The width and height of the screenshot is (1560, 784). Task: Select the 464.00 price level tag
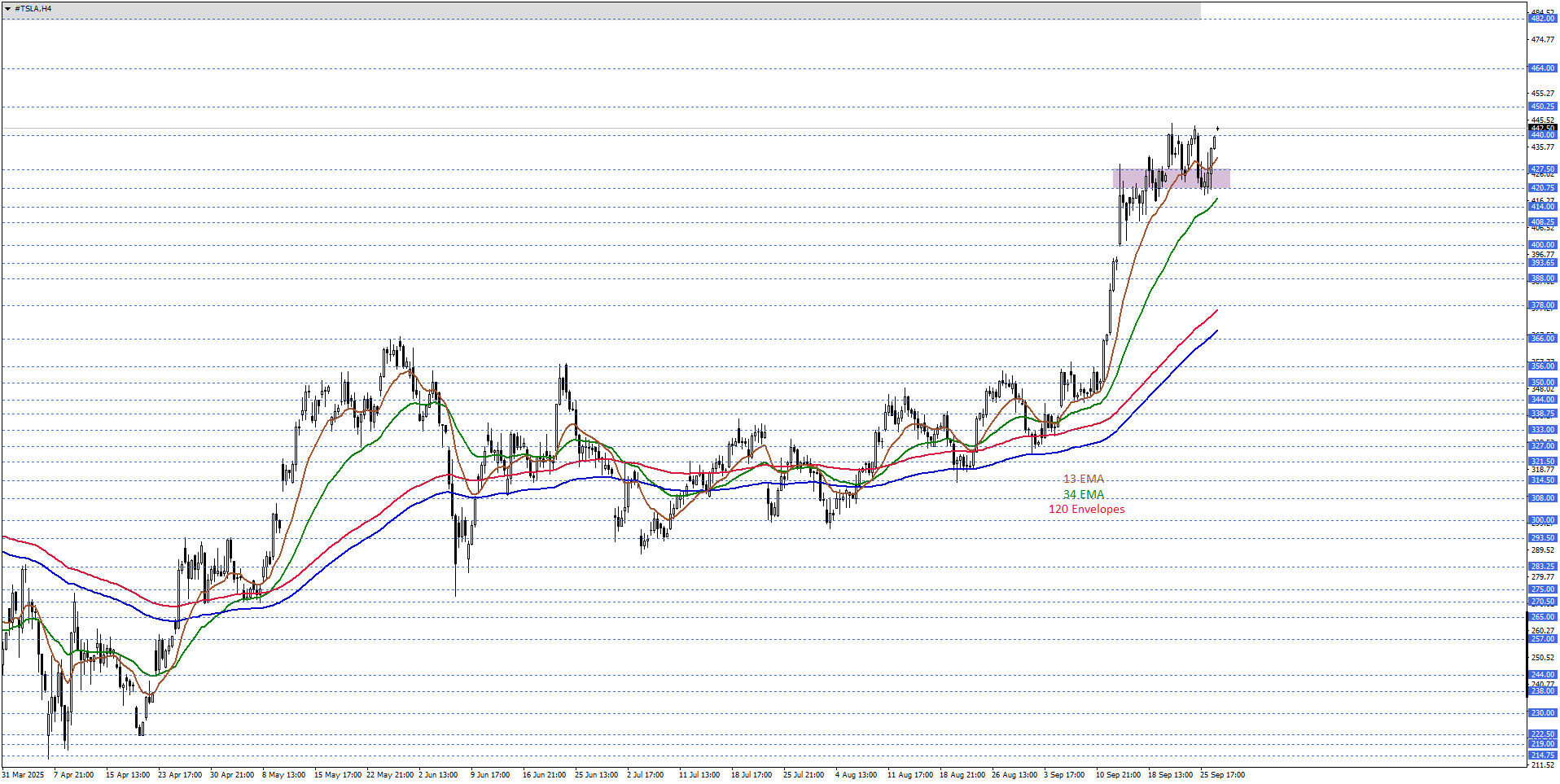1542,68
